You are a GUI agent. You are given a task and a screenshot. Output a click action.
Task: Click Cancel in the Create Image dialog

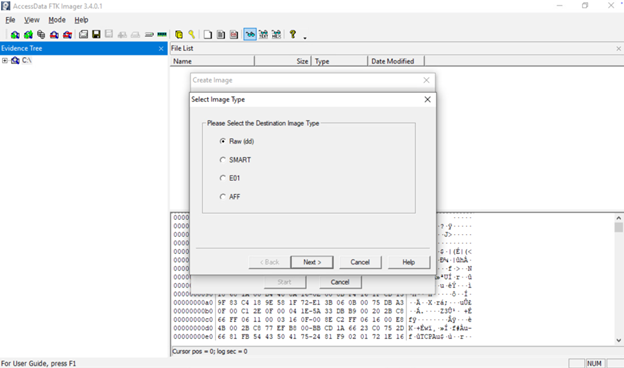tap(340, 282)
